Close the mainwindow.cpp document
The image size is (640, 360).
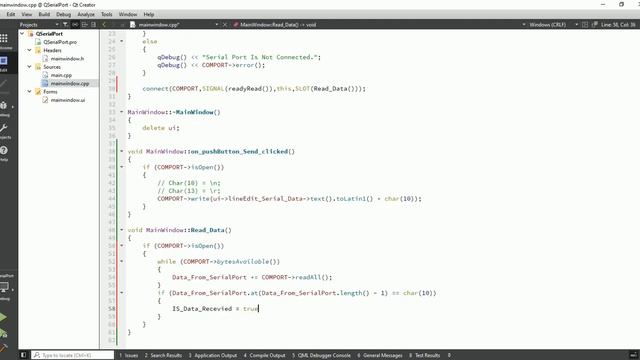coord(224,25)
